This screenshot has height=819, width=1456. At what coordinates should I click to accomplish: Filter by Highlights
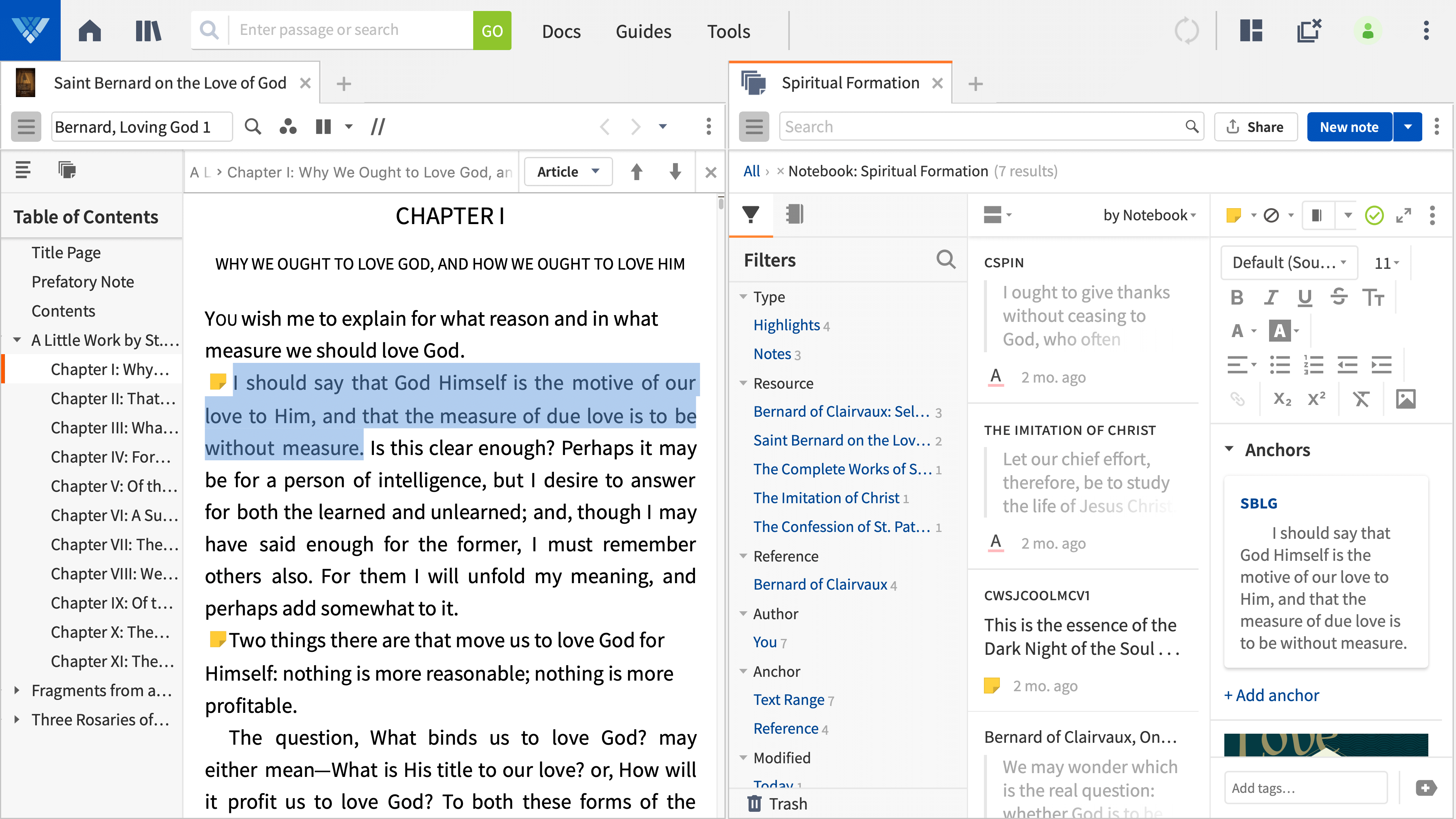[x=786, y=325]
